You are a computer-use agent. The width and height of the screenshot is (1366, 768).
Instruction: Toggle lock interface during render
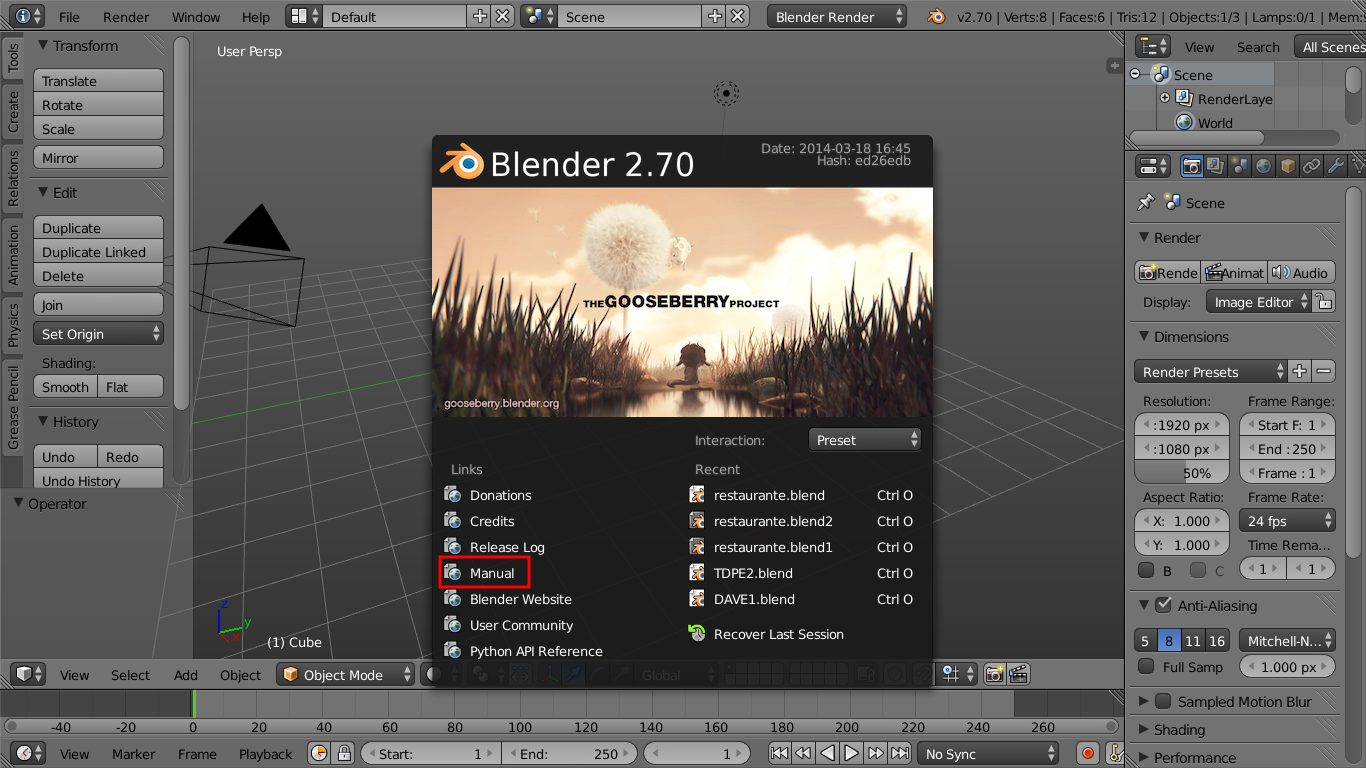point(1324,302)
